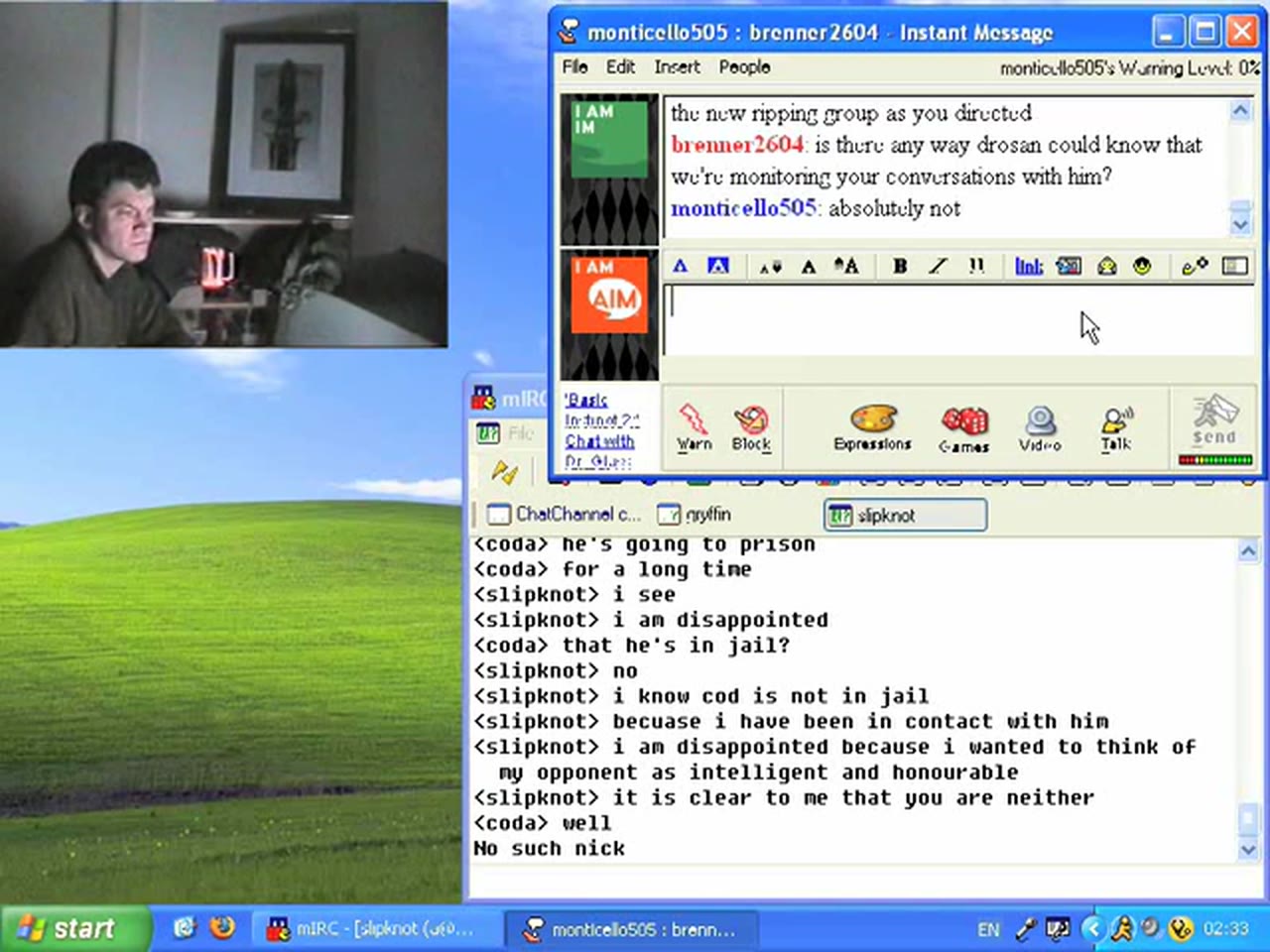Open the smiley emoticon picker
Image resolution: width=1270 pixels, height=952 pixels.
(x=1142, y=266)
